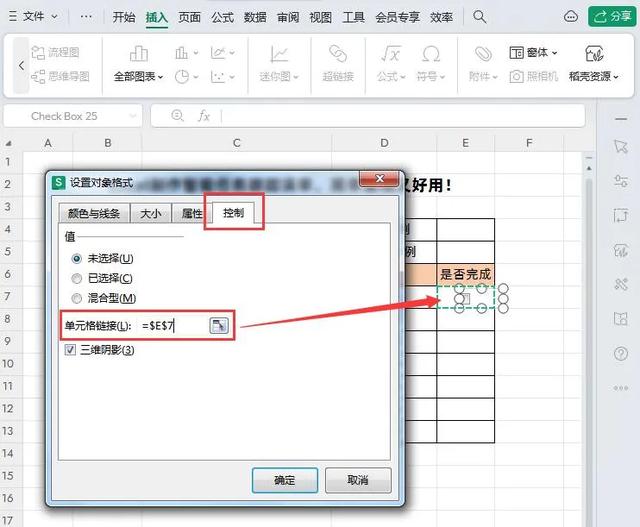
Task: Click the 单元格链接 input field
Action: [x=173, y=326]
